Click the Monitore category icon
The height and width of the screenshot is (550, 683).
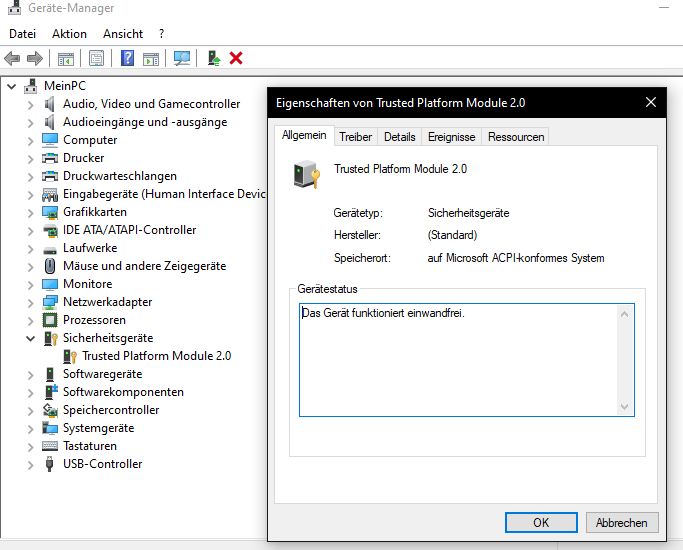pyautogui.click(x=50, y=284)
